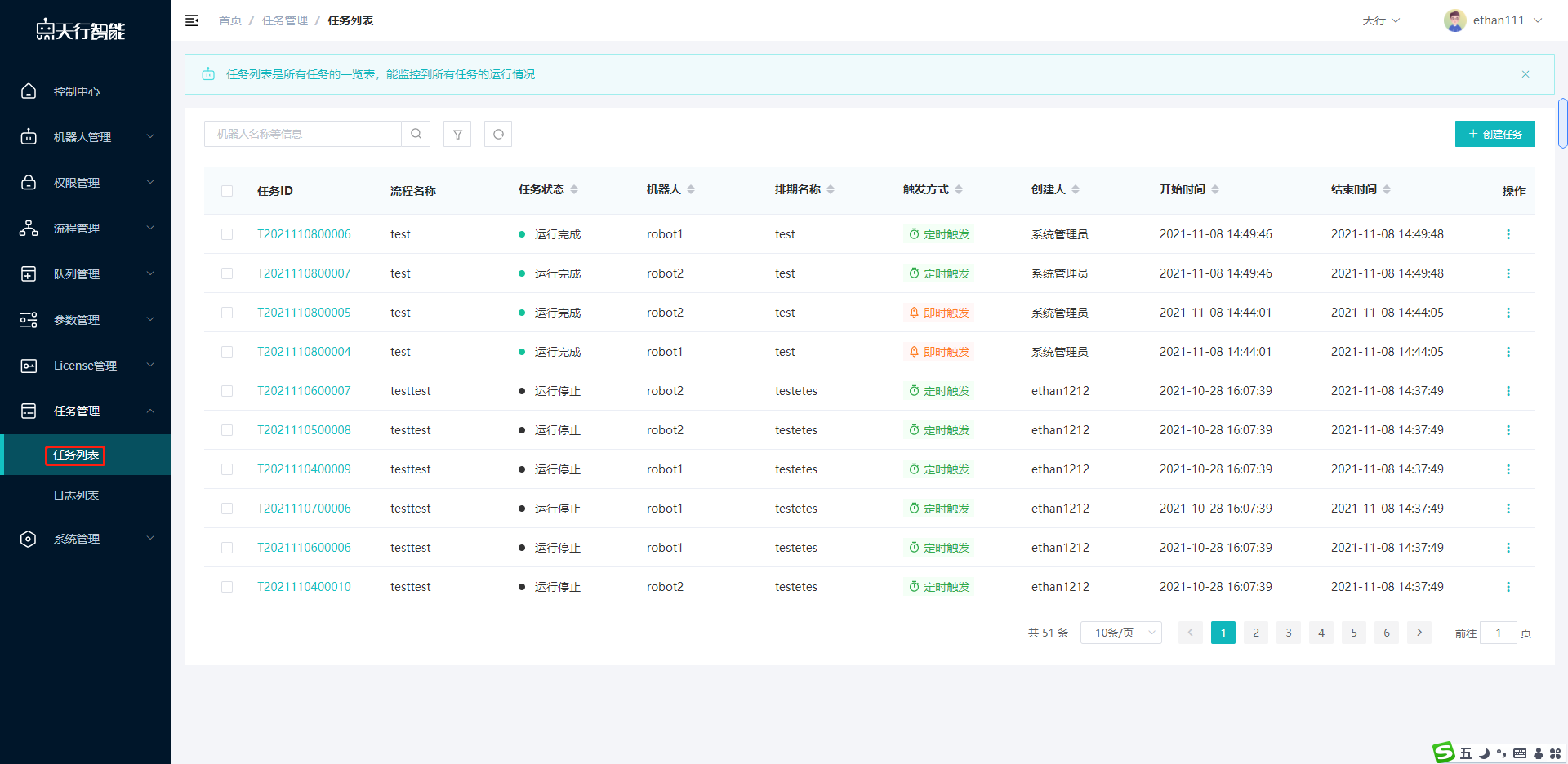Viewport: 1568px width, 764px height.
Task: Sort by 任务状态 column arrows
Action: click(574, 189)
